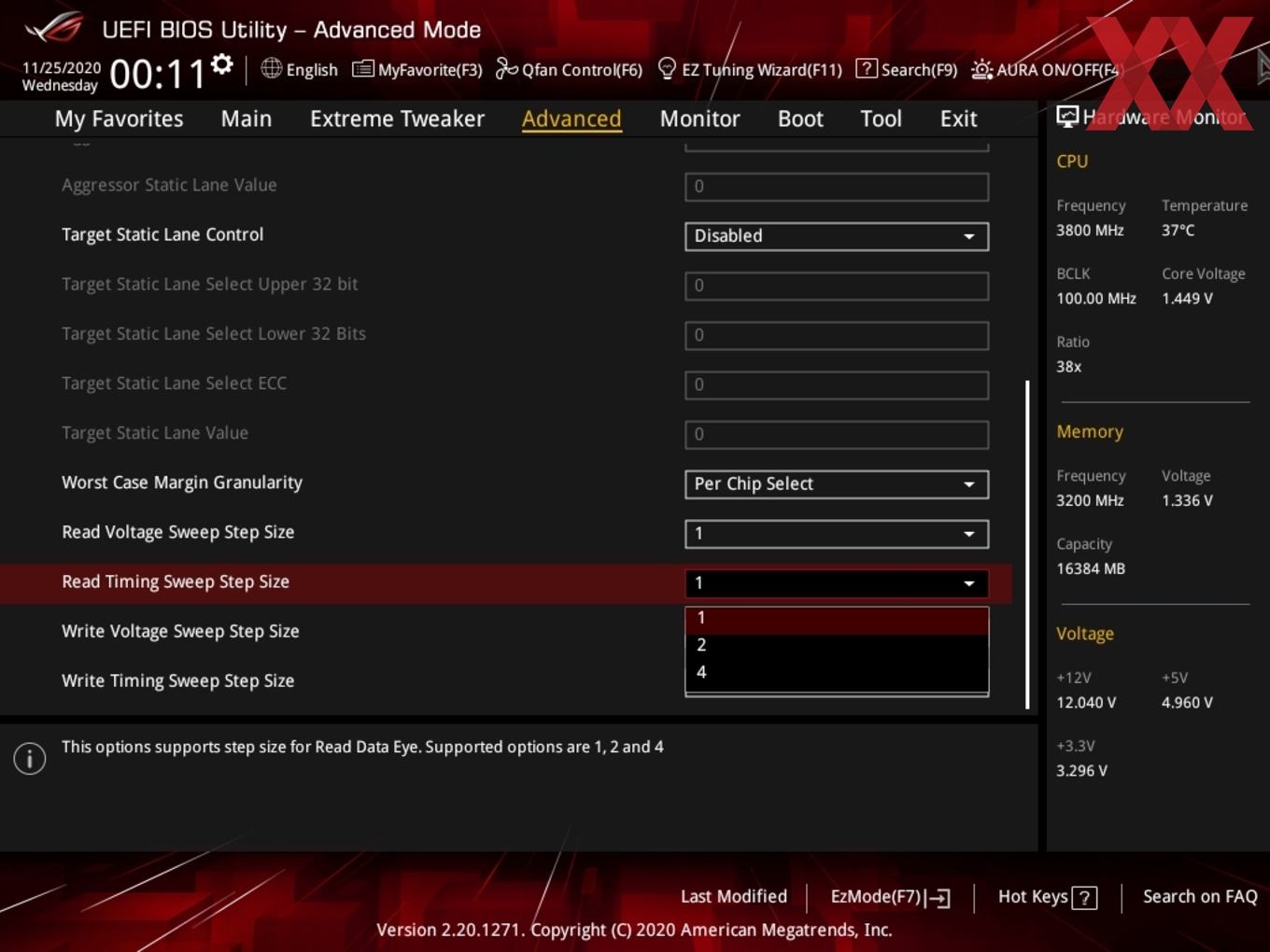The width and height of the screenshot is (1270, 952).
Task: Click +12V value 12.040 V
Action: click(x=1086, y=703)
